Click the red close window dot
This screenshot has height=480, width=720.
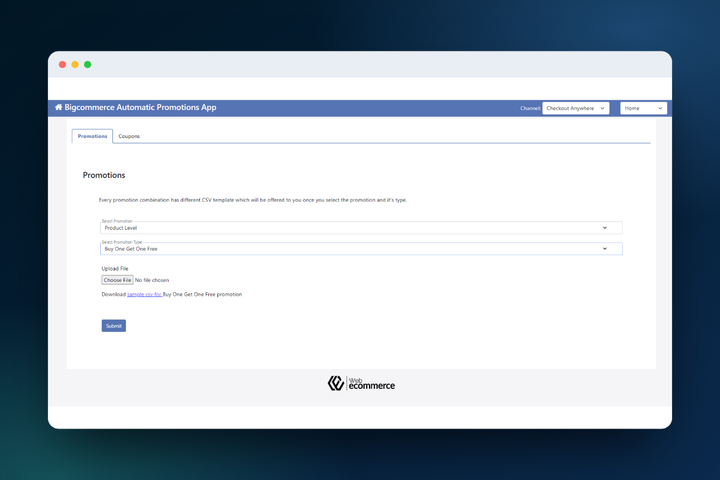[62, 65]
